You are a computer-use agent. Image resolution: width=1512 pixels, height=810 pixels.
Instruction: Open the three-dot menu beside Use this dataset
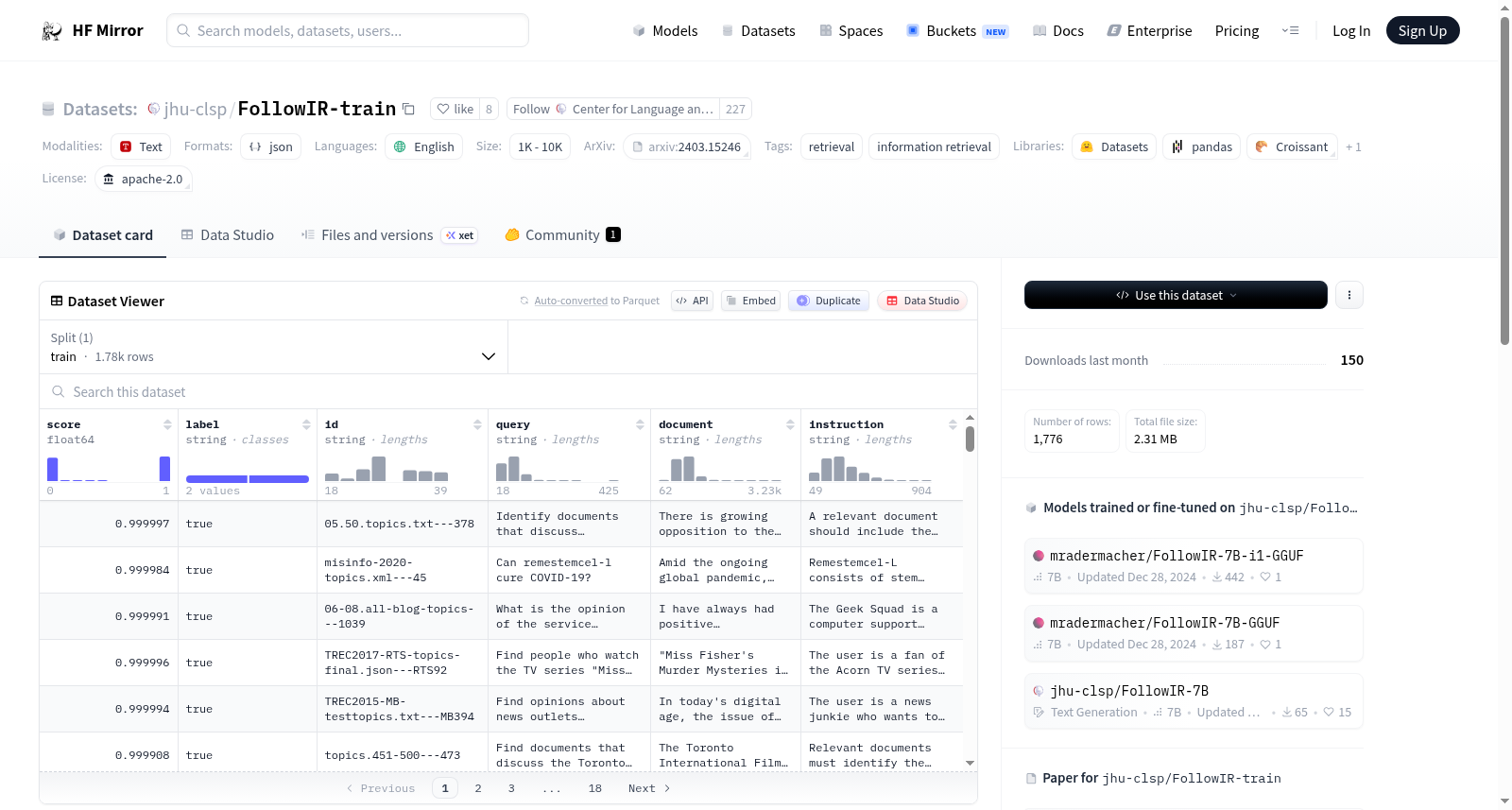click(1349, 295)
